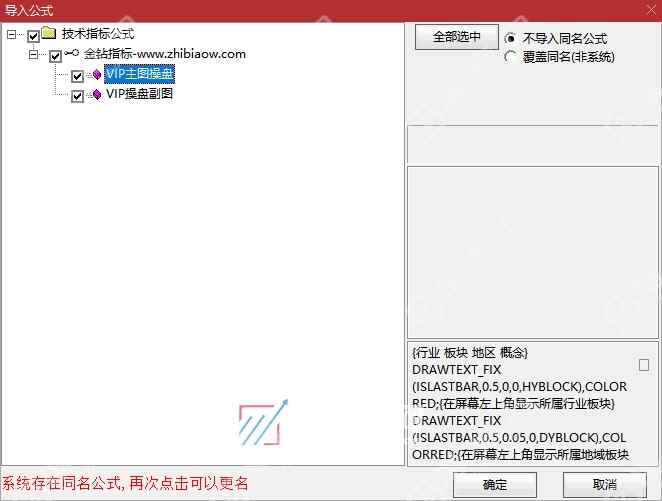This screenshot has width=662, height=501.
Task: Click the purple formula icon of VIP主图操盘
Action: 97,75
